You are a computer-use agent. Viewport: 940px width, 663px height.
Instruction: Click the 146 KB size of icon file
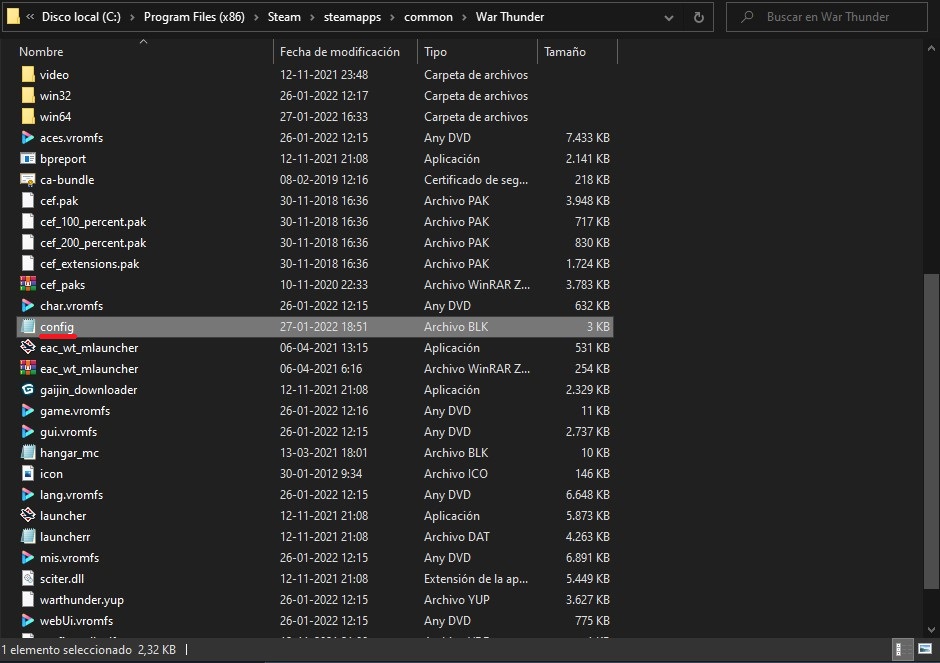[592, 474]
